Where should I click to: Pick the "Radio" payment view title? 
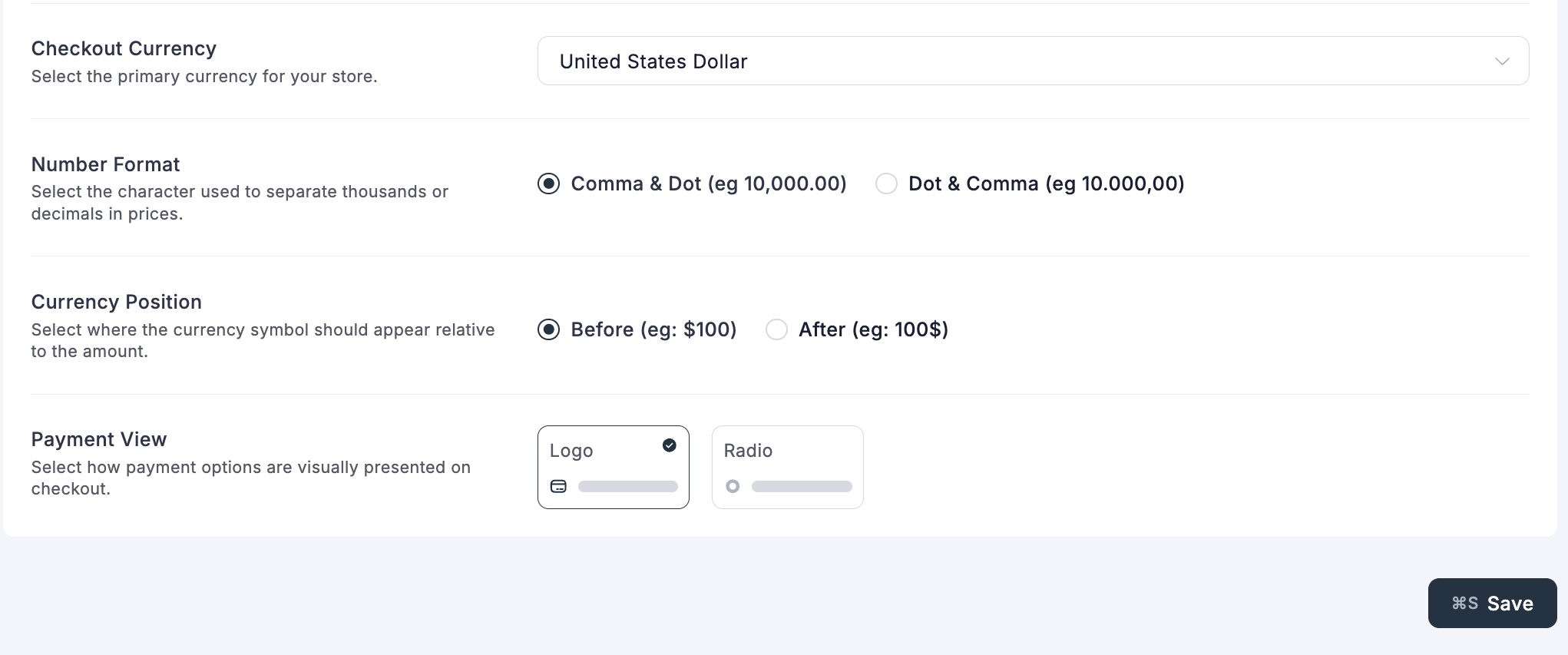[748, 451]
